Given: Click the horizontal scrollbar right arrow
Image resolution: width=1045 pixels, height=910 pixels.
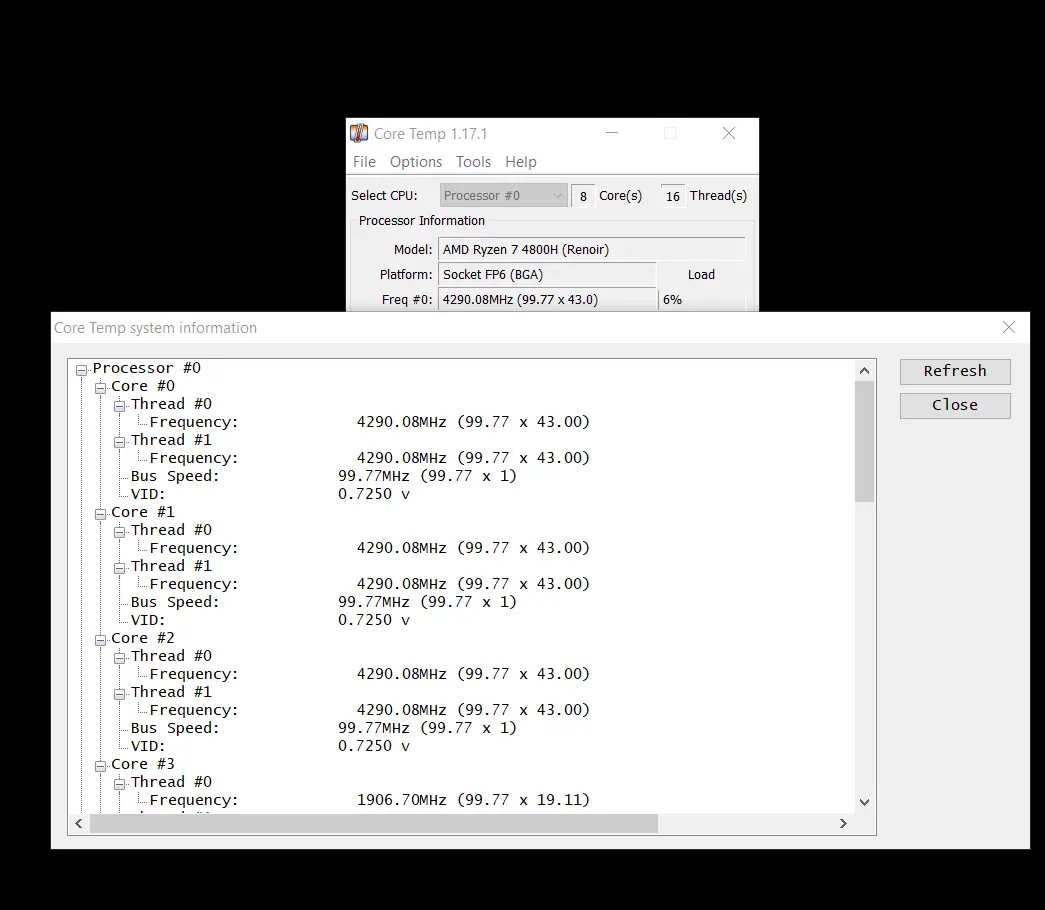Looking at the screenshot, I should [x=843, y=823].
